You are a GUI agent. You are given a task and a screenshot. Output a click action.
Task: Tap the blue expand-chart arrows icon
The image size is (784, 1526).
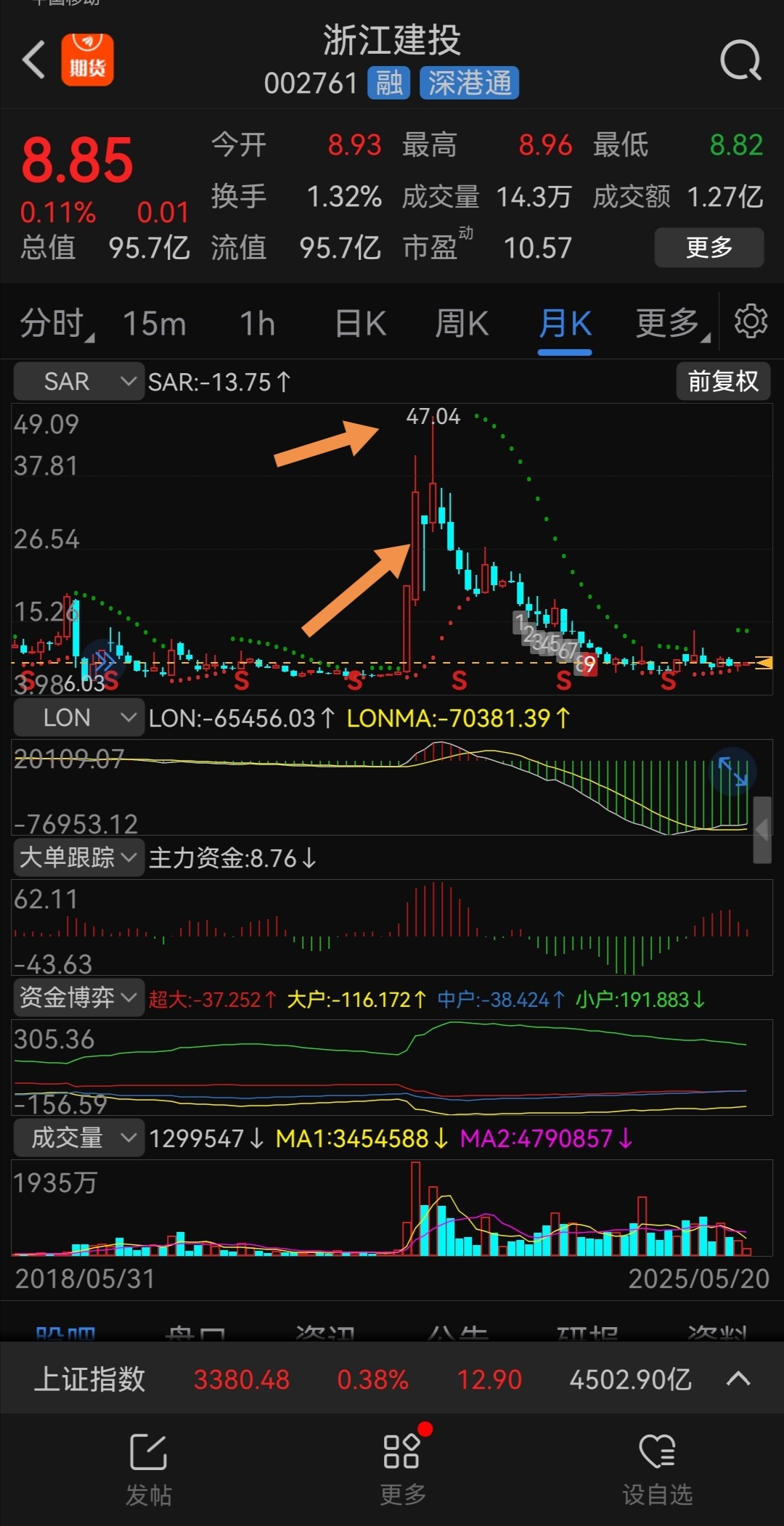[x=732, y=771]
